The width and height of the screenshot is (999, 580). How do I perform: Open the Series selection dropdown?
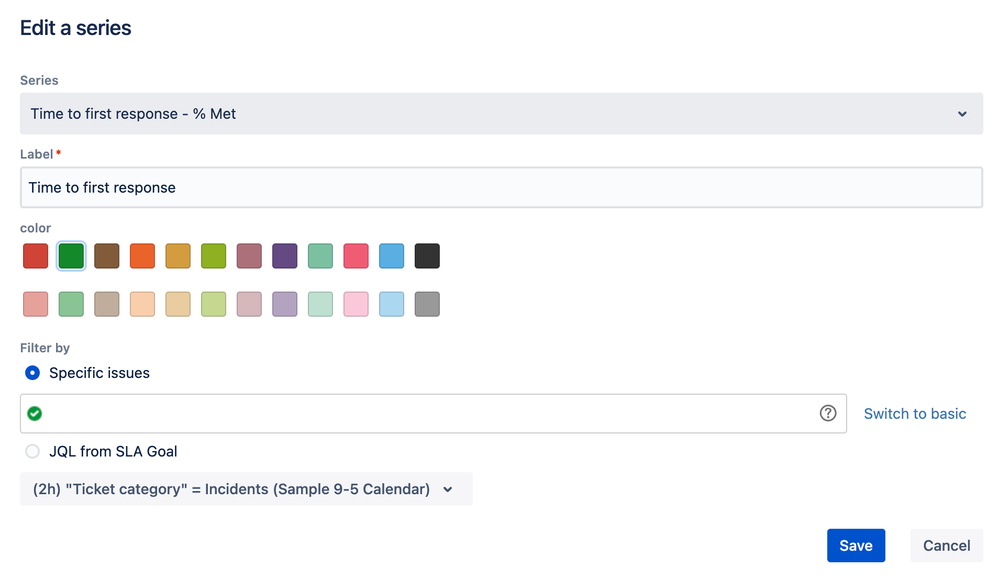(500, 113)
